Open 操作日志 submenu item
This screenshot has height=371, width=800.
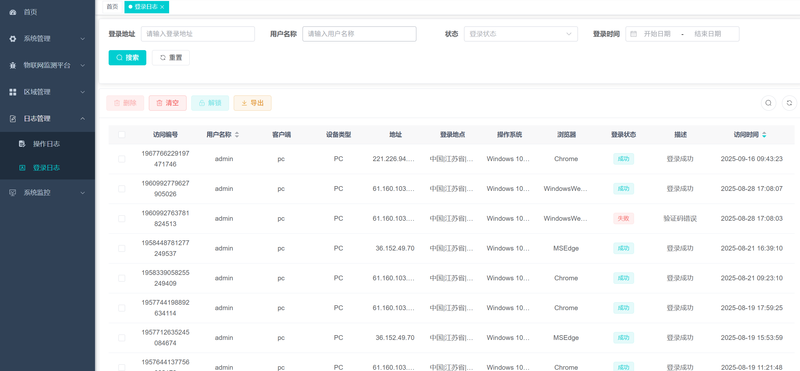pyautogui.click(x=47, y=144)
